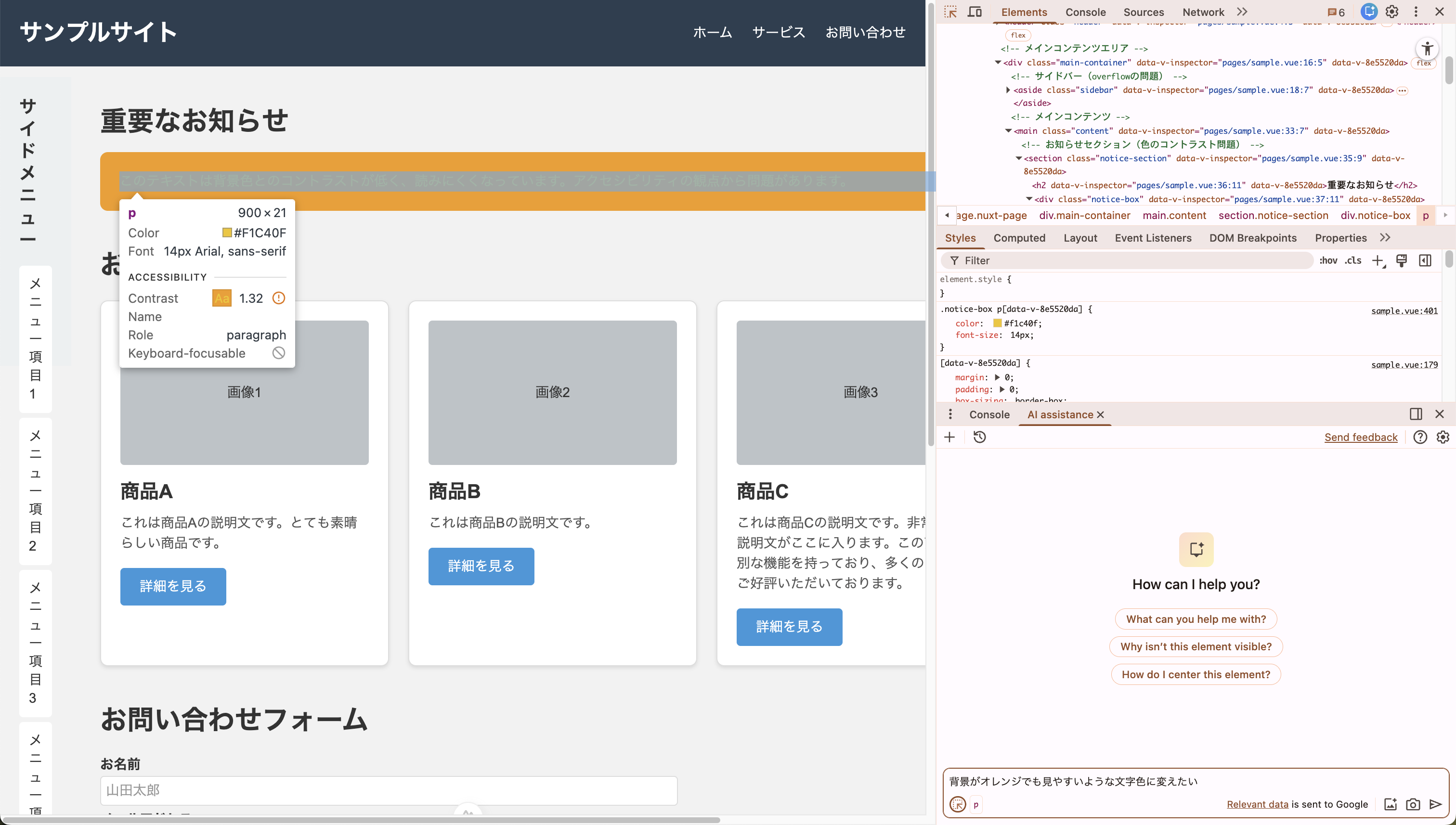Open DevTools settings gear icon
Screen dimensions: 1456x825
[1392, 12]
